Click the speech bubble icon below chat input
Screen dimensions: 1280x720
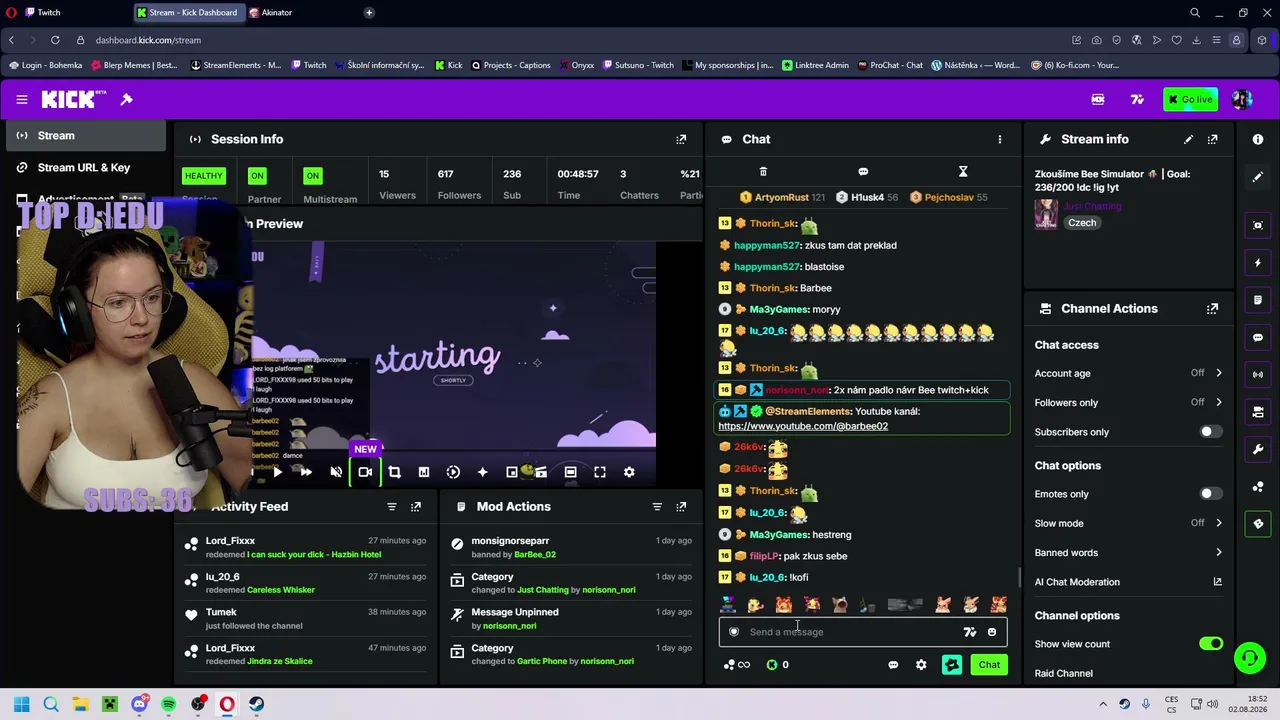(x=893, y=665)
